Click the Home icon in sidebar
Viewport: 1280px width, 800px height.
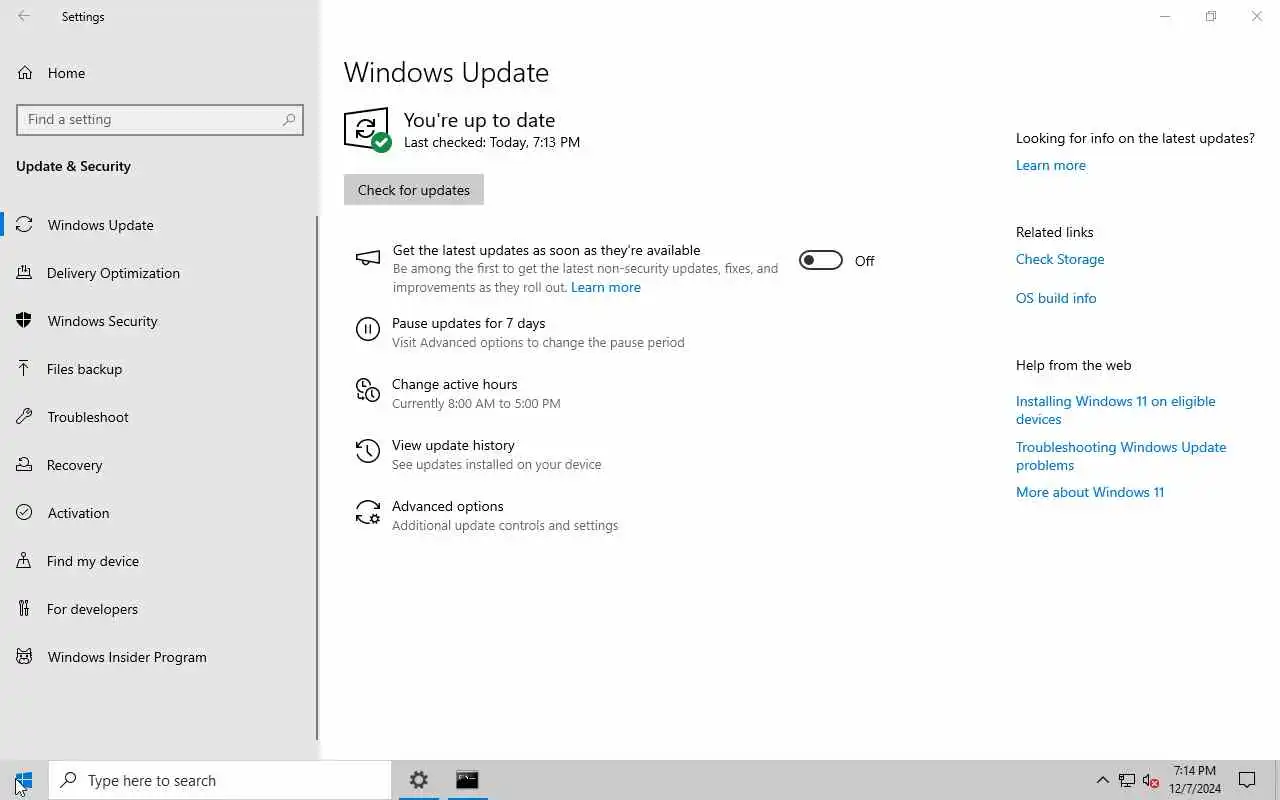point(25,73)
